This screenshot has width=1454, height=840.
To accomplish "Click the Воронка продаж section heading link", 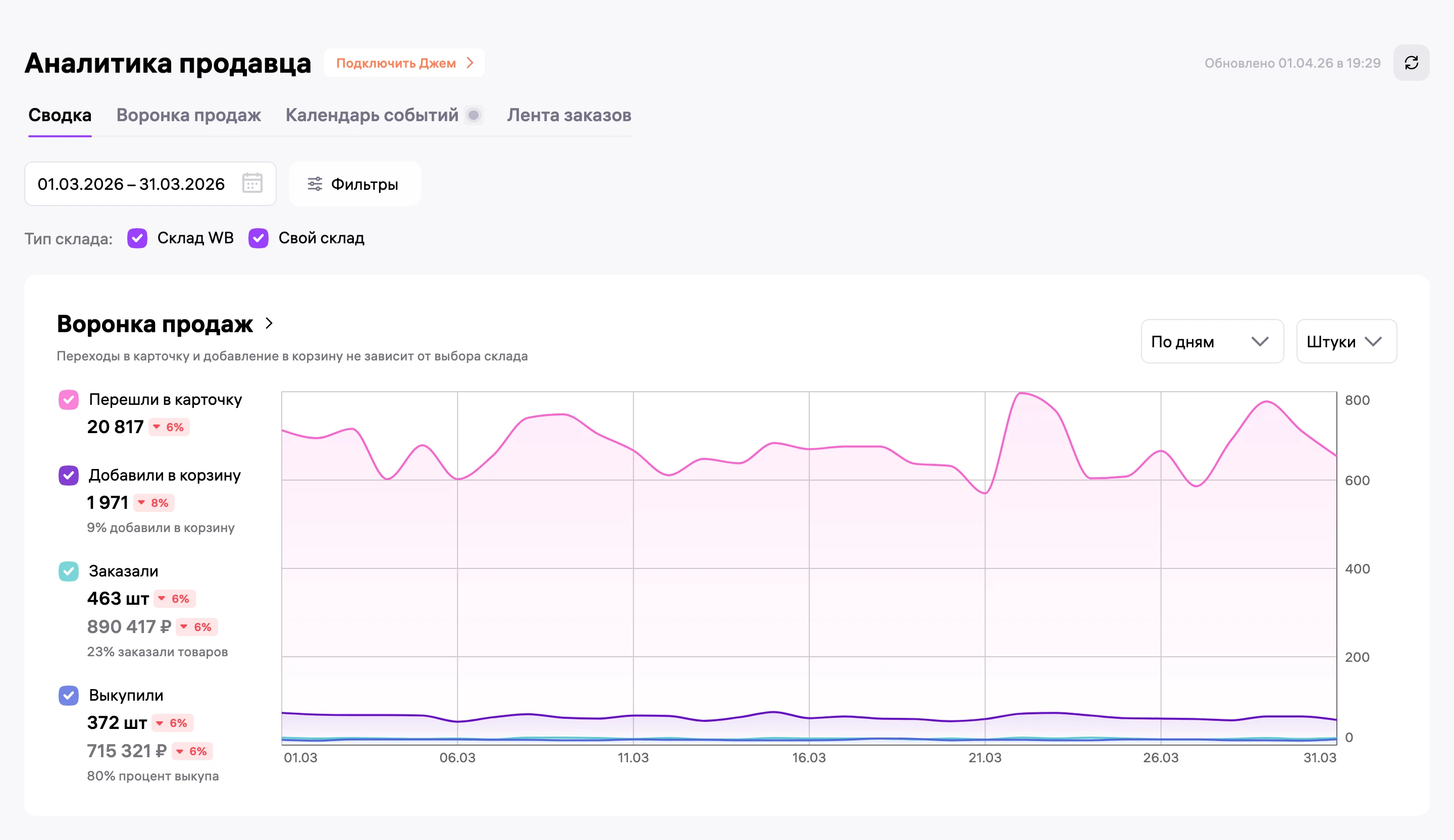I will 154,324.
